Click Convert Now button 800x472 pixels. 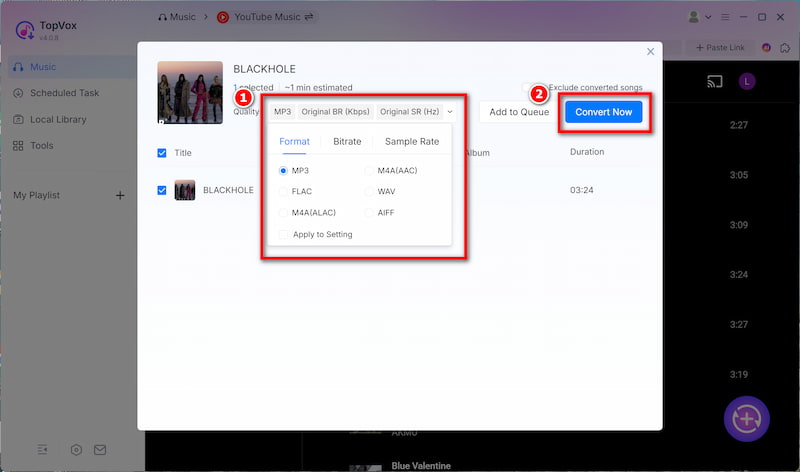[604, 112]
